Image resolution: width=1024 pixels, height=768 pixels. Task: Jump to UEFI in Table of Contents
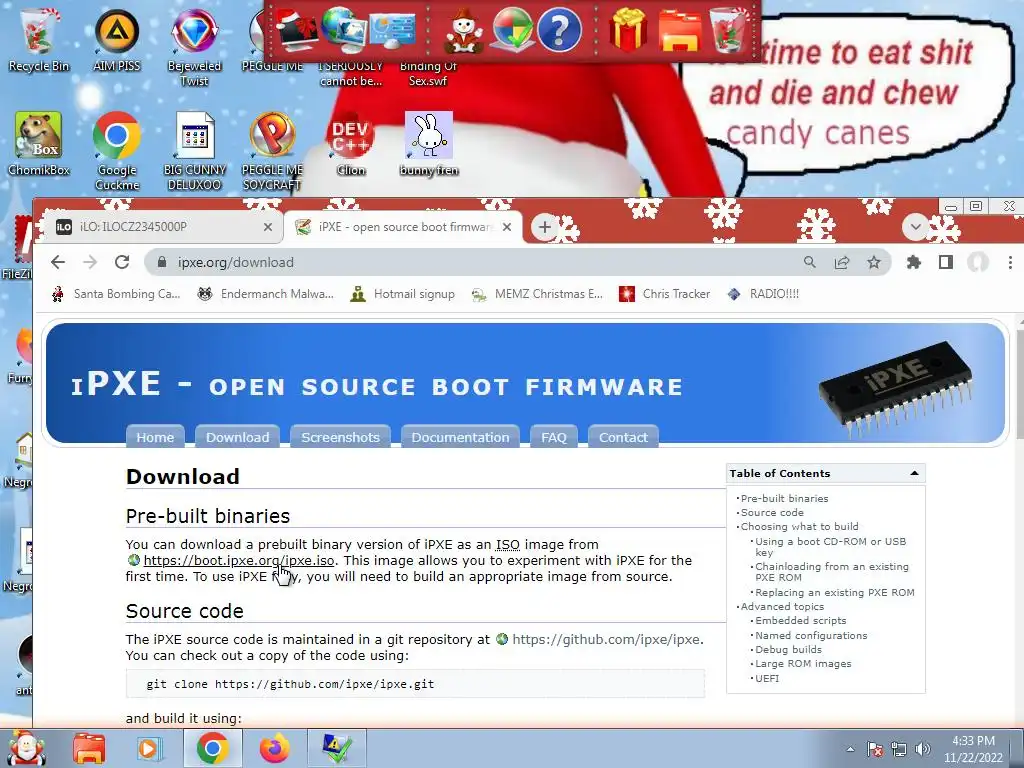tap(767, 678)
